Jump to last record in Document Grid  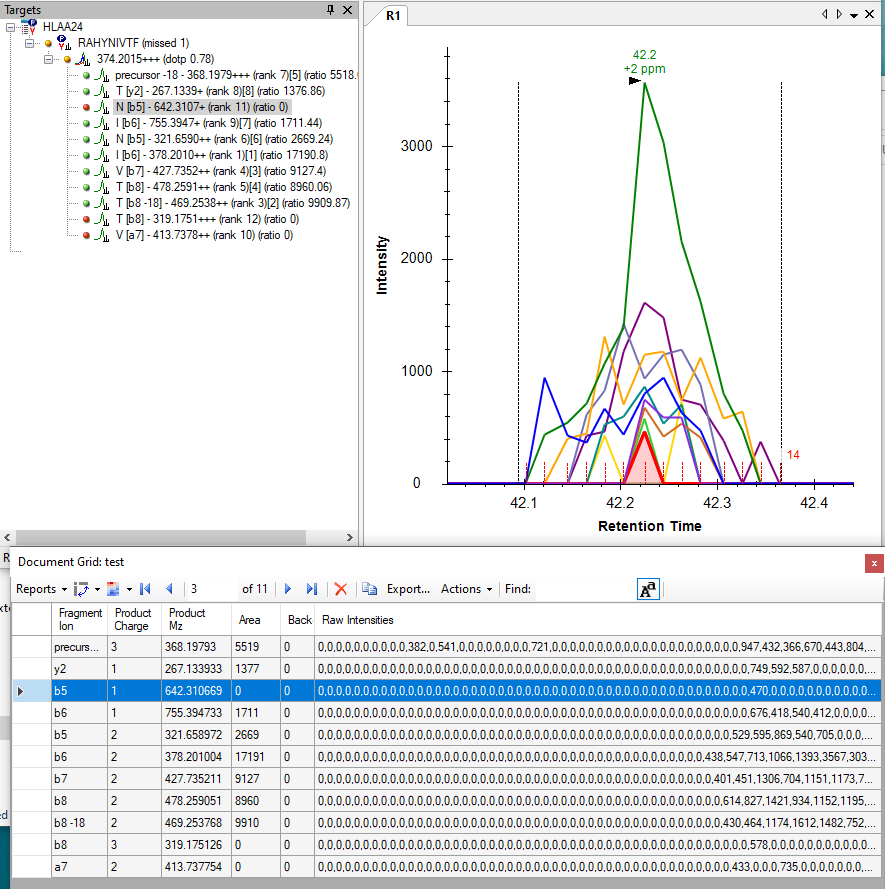click(x=312, y=589)
